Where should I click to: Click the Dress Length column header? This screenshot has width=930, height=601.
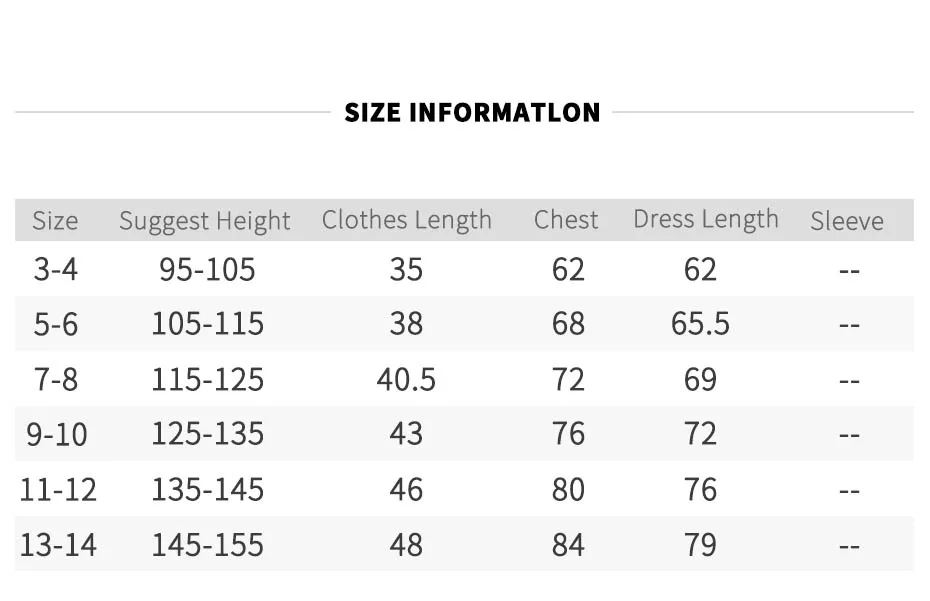pos(706,220)
